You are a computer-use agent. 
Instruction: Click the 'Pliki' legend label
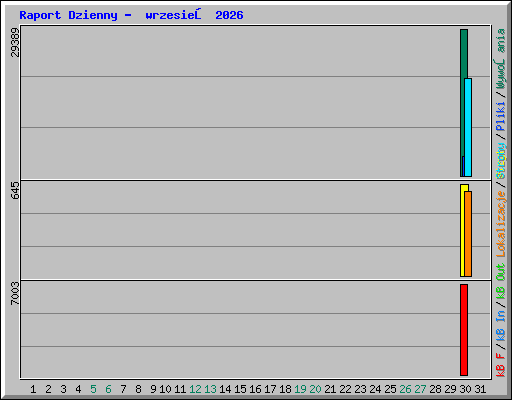point(500,117)
